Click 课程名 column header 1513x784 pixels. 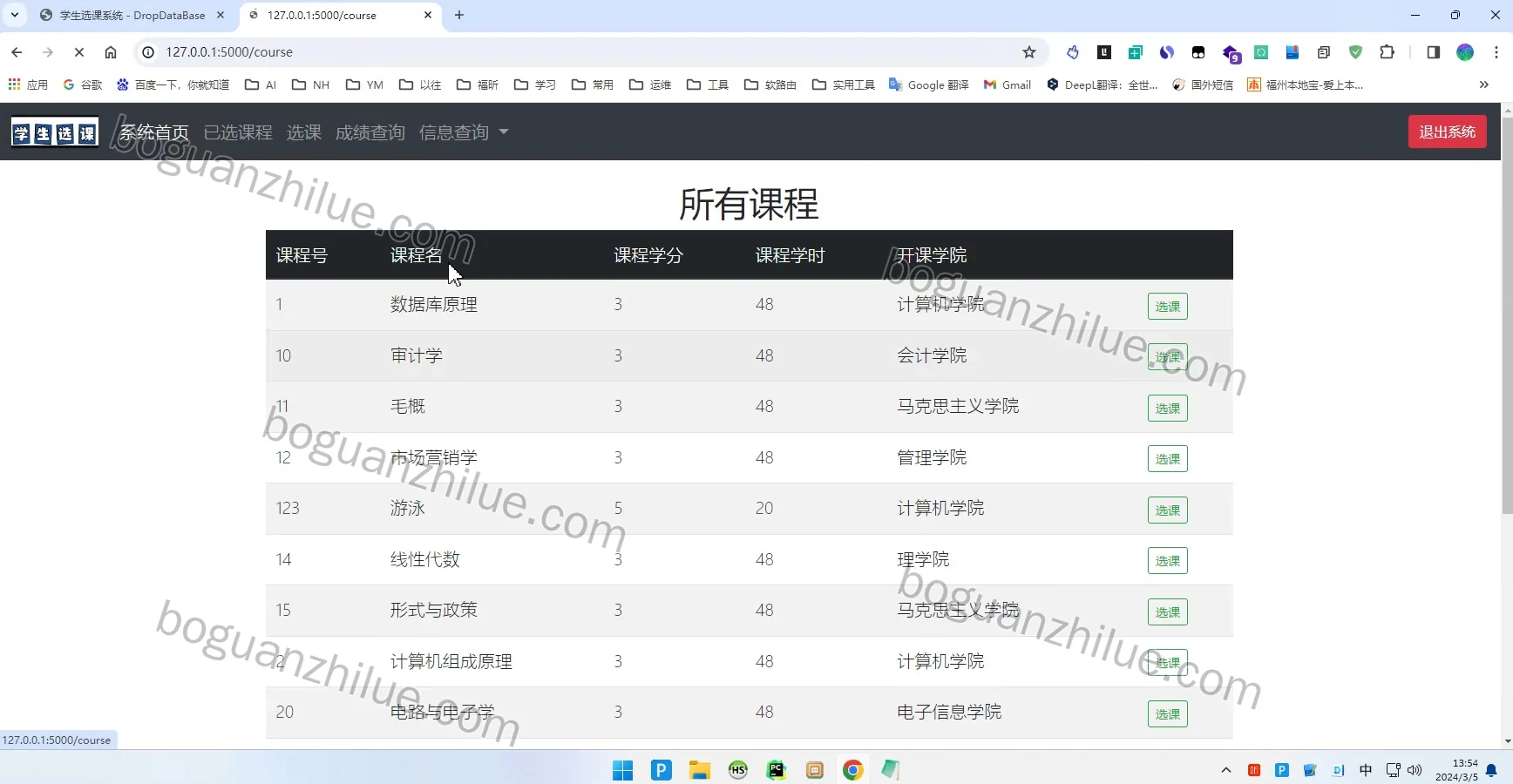[417, 255]
